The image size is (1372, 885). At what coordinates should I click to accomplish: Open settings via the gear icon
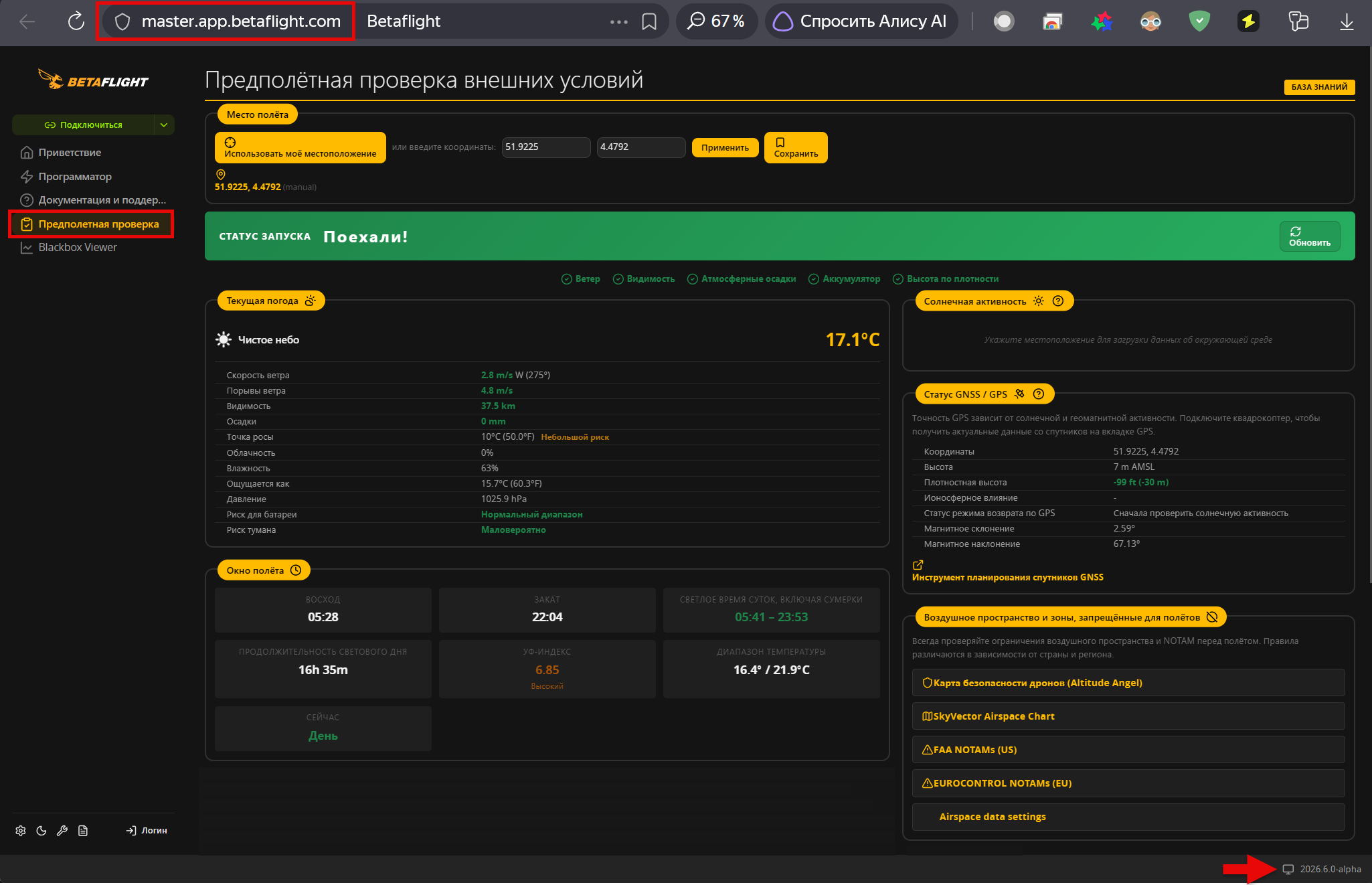click(x=21, y=831)
